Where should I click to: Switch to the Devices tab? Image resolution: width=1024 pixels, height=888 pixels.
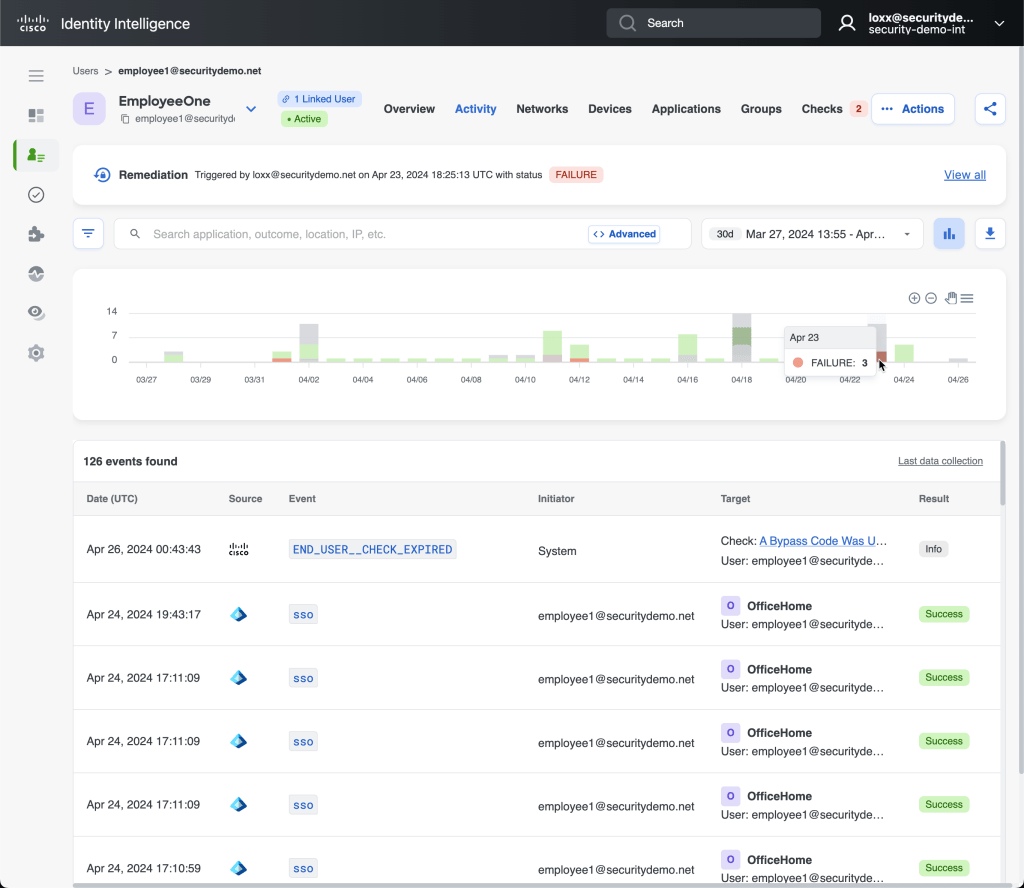tap(609, 109)
